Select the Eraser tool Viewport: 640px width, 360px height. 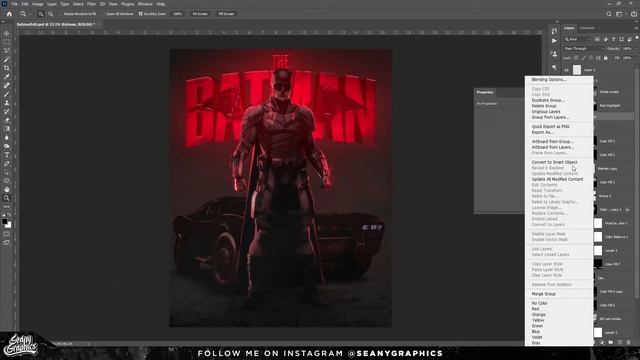[7, 120]
